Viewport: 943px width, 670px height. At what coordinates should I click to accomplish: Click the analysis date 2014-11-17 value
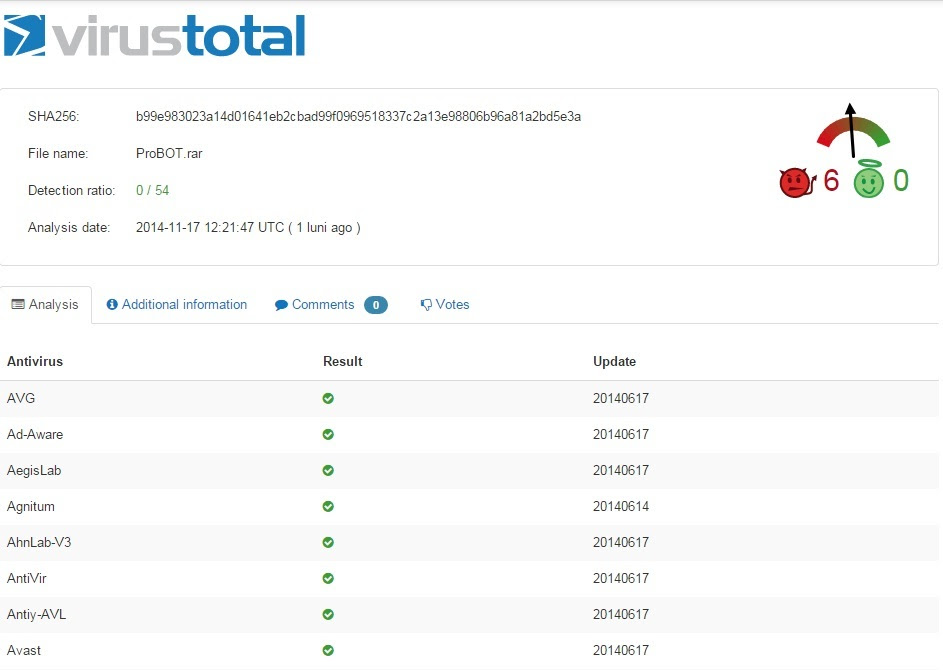click(x=248, y=227)
